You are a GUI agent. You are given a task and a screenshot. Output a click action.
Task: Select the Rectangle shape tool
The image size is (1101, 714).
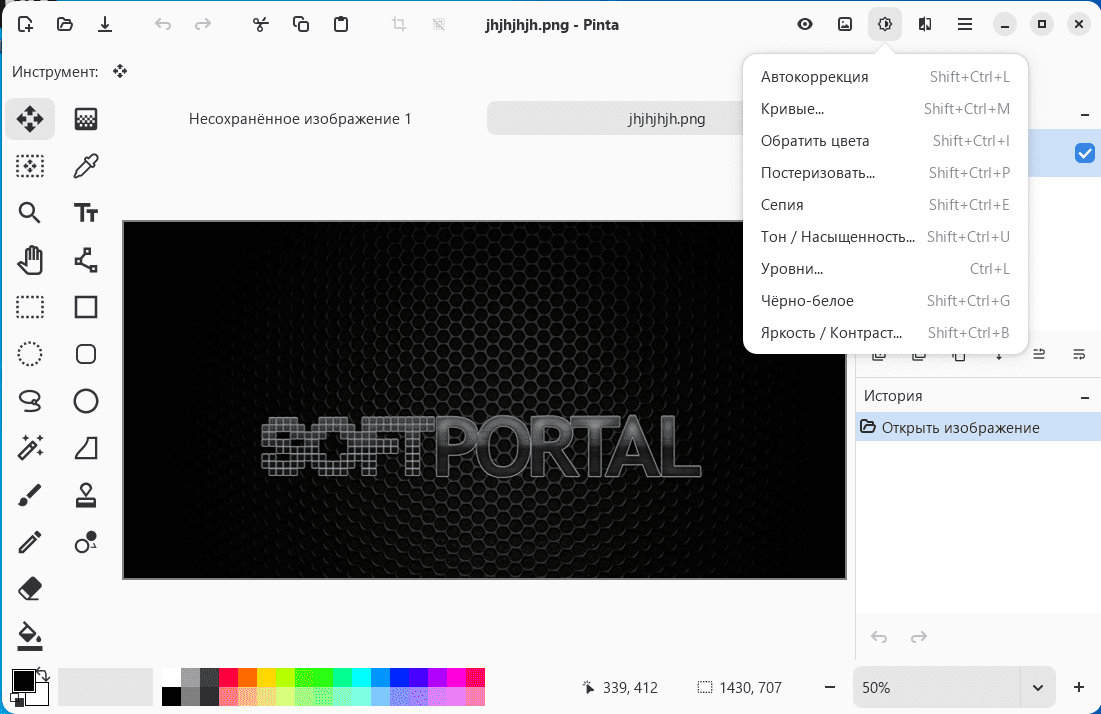(86, 308)
